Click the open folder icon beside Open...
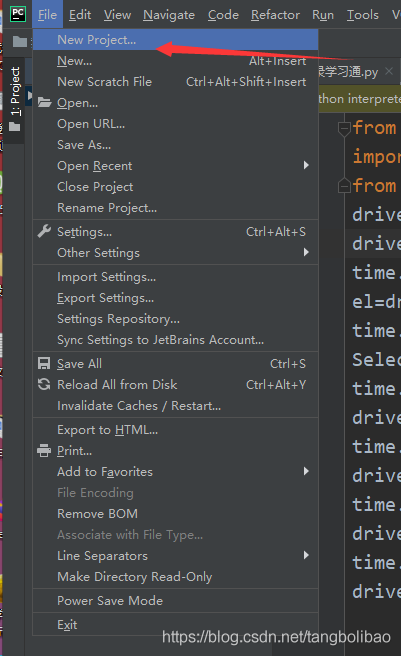This screenshot has width=401, height=656. (44, 102)
